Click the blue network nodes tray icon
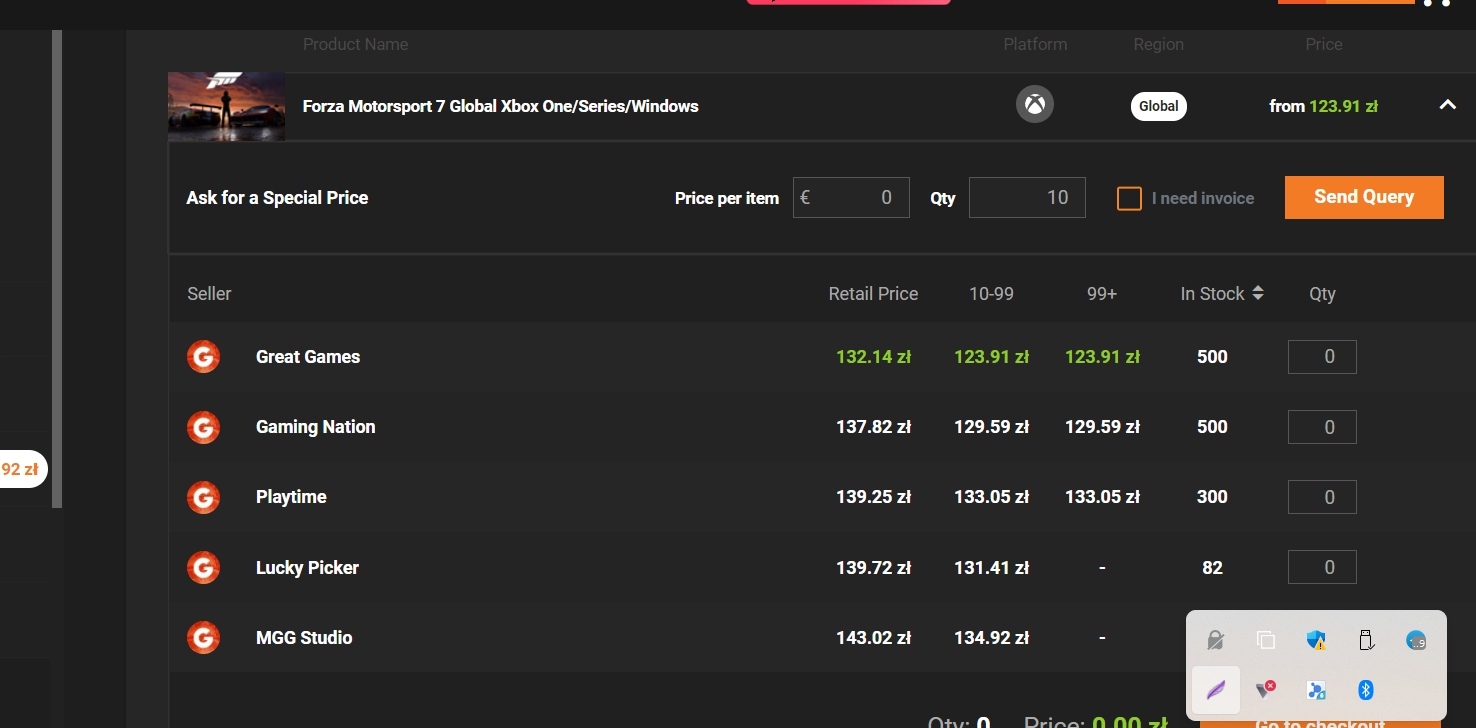 pyautogui.click(x=1316, y=690)
